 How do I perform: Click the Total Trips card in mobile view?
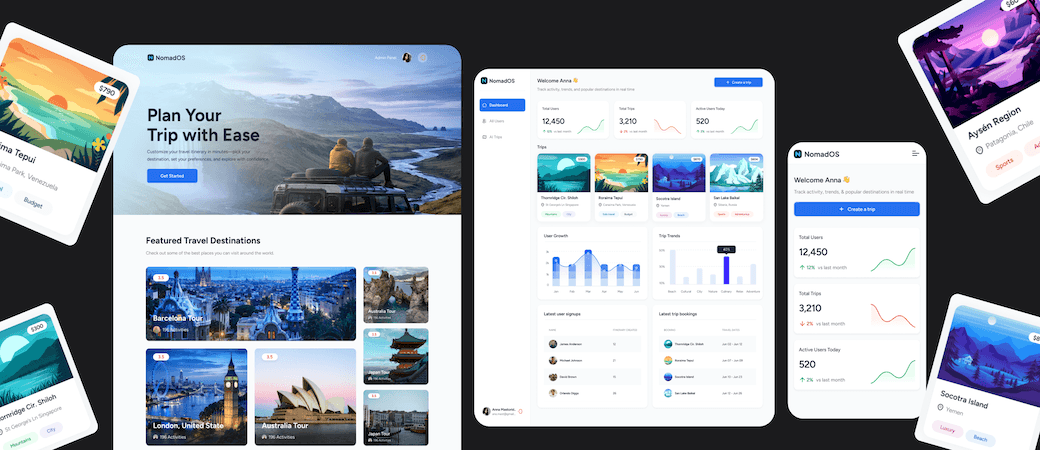tap(857, 309)
